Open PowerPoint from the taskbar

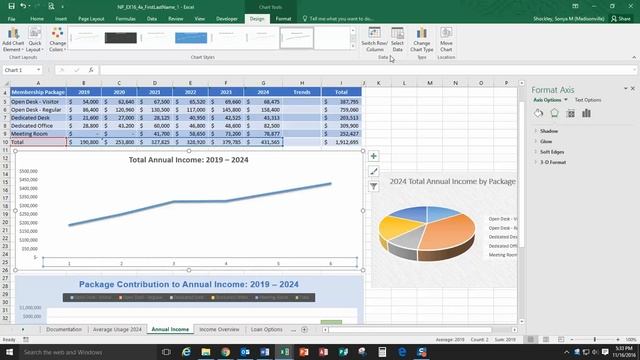[x=304, y=352]
